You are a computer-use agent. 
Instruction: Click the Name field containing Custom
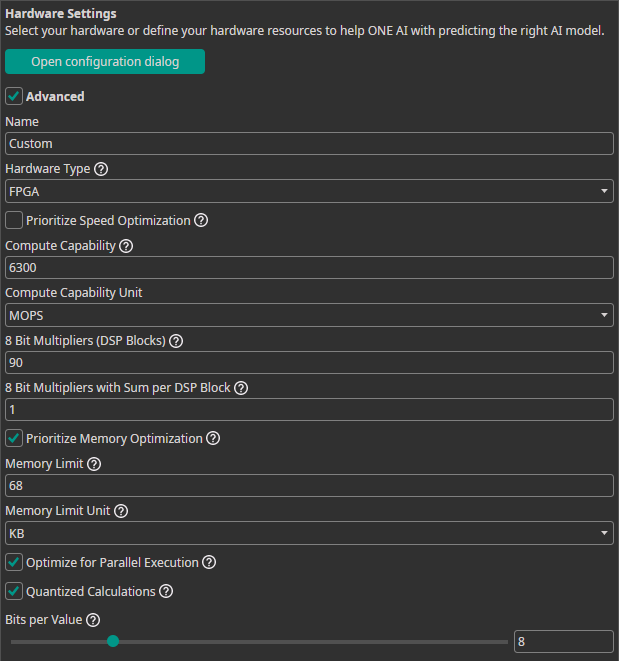(x=309, y=143)
